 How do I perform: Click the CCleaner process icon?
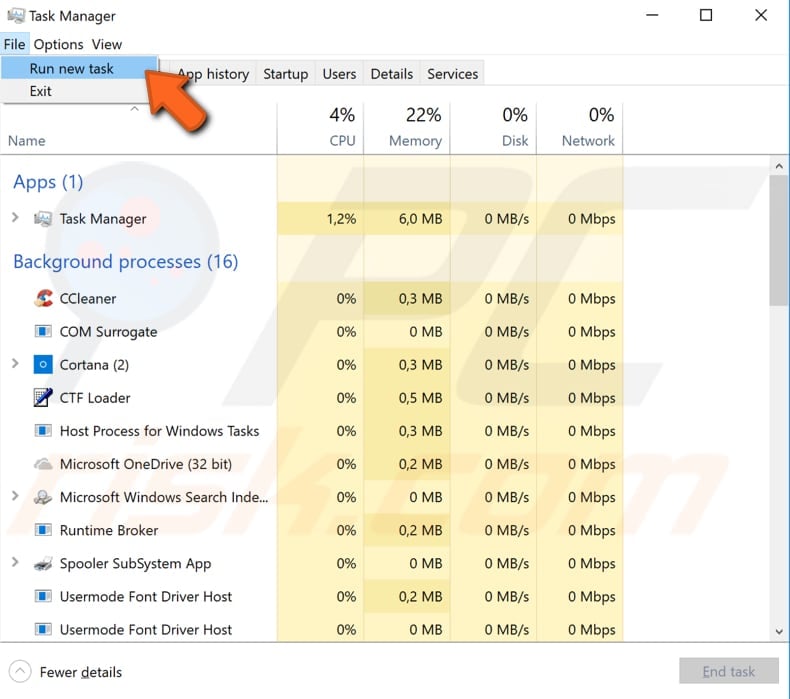click(x=43, y=298)
